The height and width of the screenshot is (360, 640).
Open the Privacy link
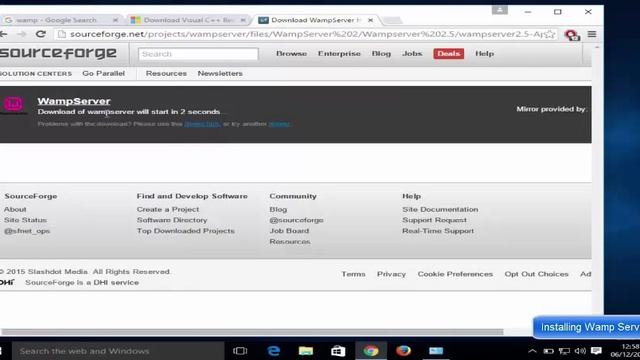tap(391, 274)
